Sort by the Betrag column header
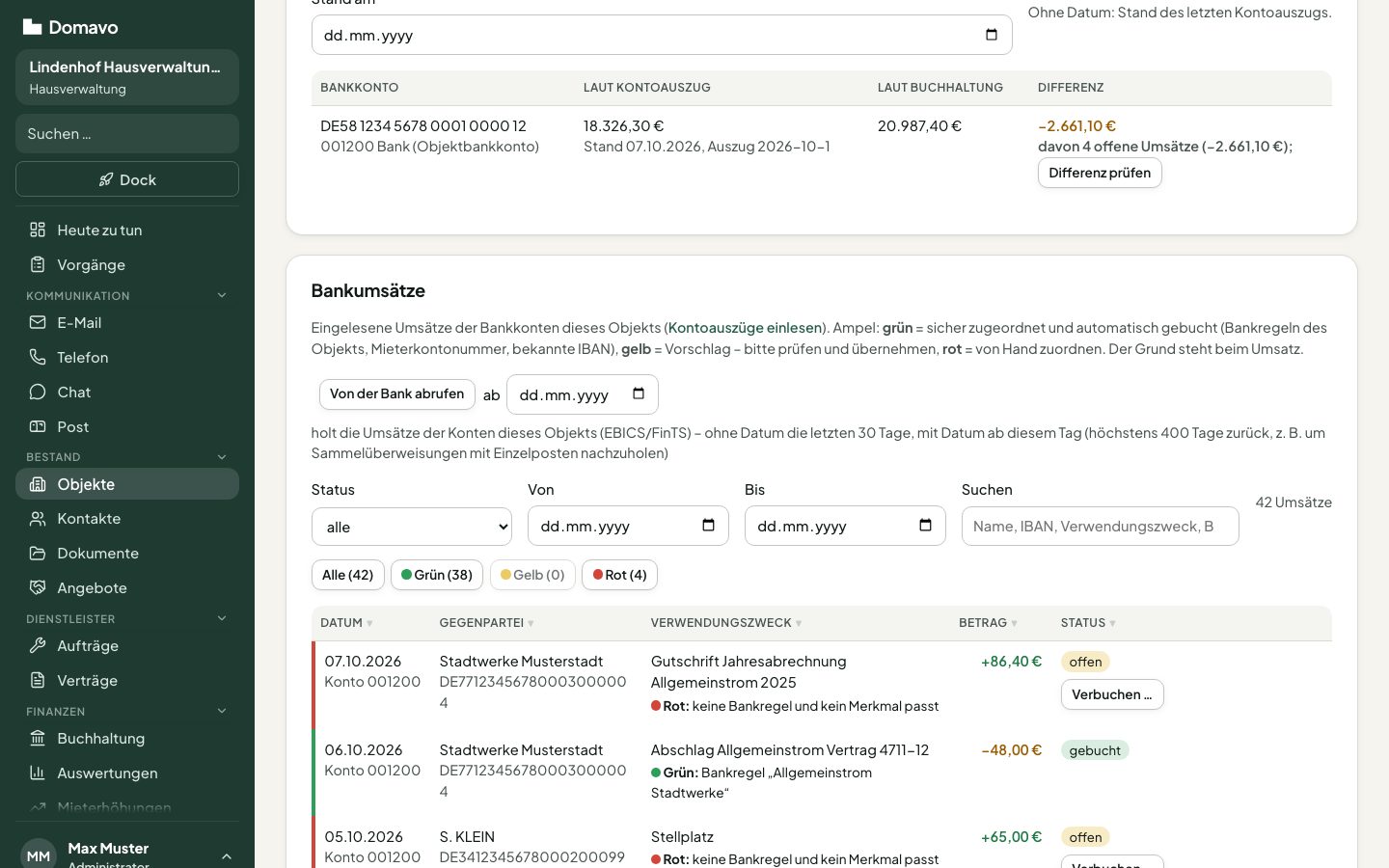Image resolution: width=1389 pixels, height=868 pixels. point(988,623)
